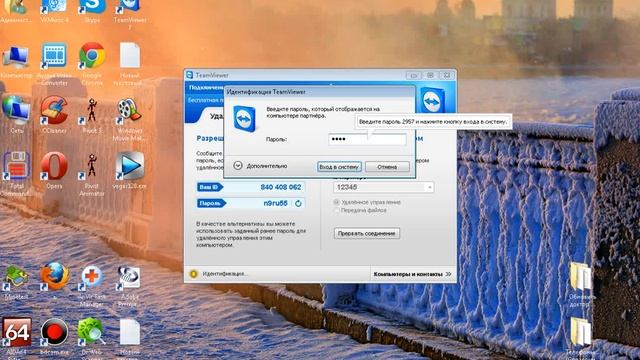Open the Сеть network desktop icon

click(16, 110)
